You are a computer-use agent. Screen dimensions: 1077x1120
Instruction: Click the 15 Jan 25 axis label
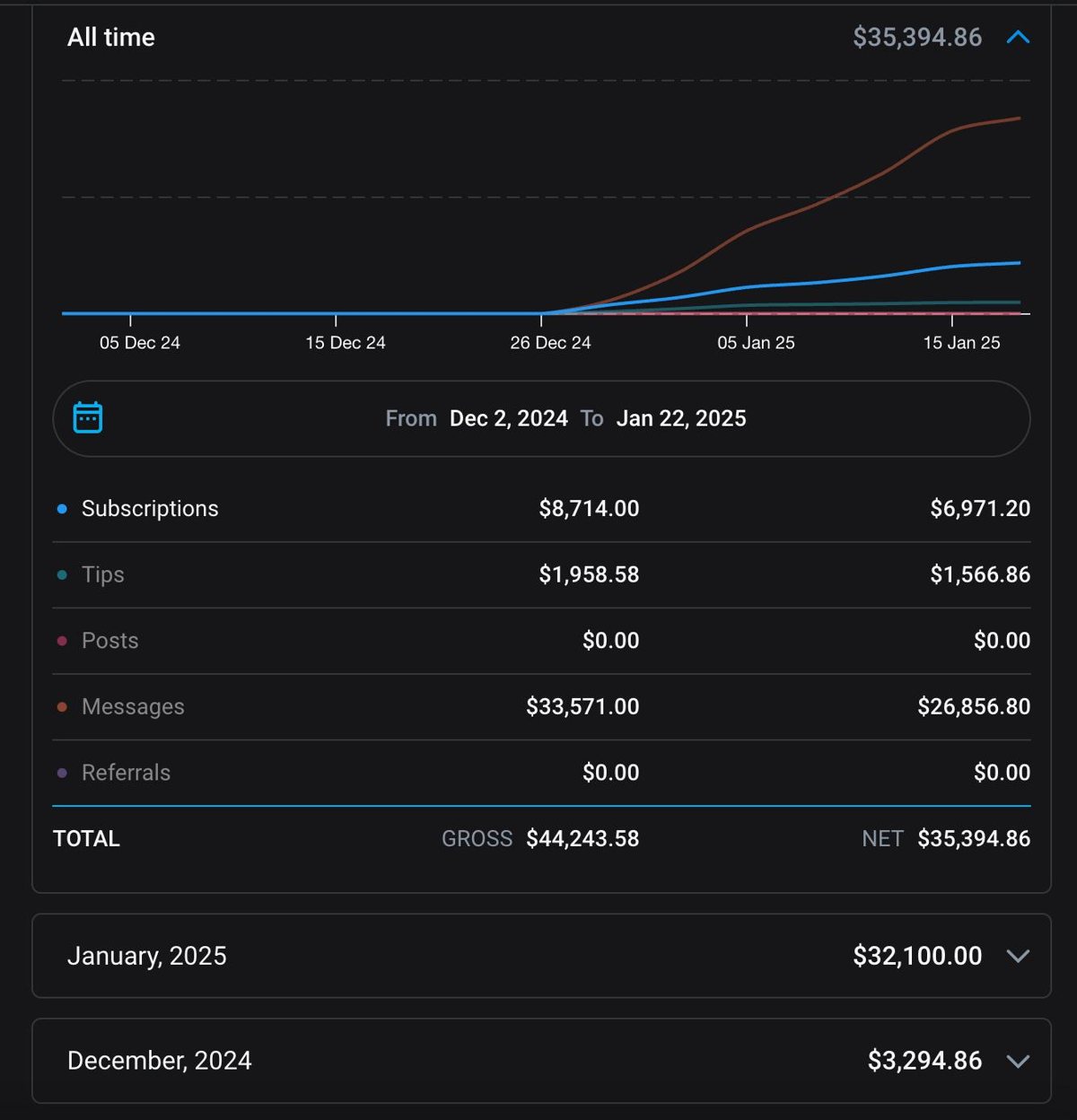(961, 343)
